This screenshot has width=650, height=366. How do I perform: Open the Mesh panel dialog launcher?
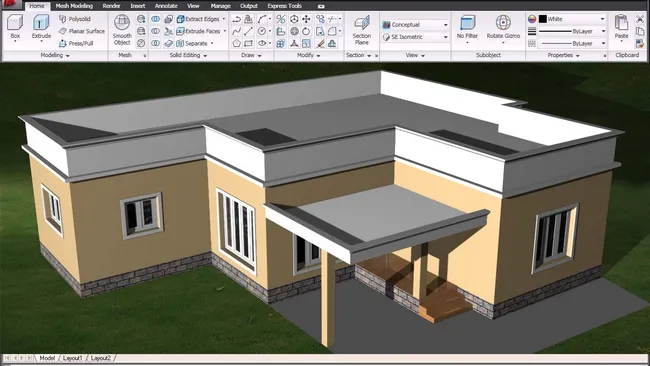(x=145, y=56)
